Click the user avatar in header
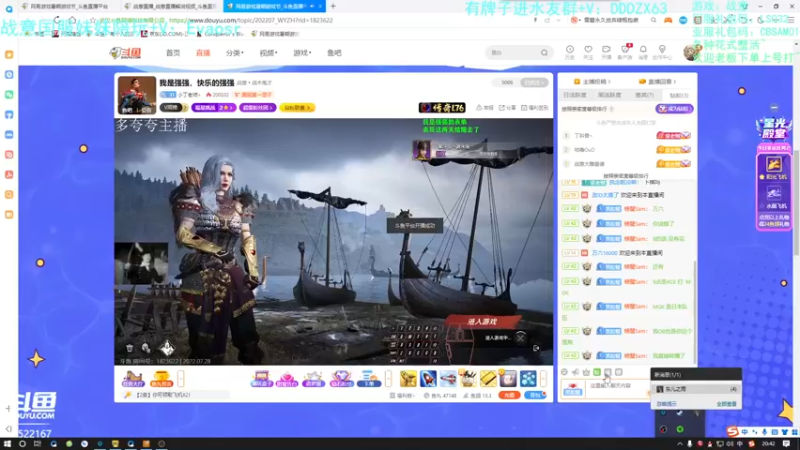 tap(692, 52)
